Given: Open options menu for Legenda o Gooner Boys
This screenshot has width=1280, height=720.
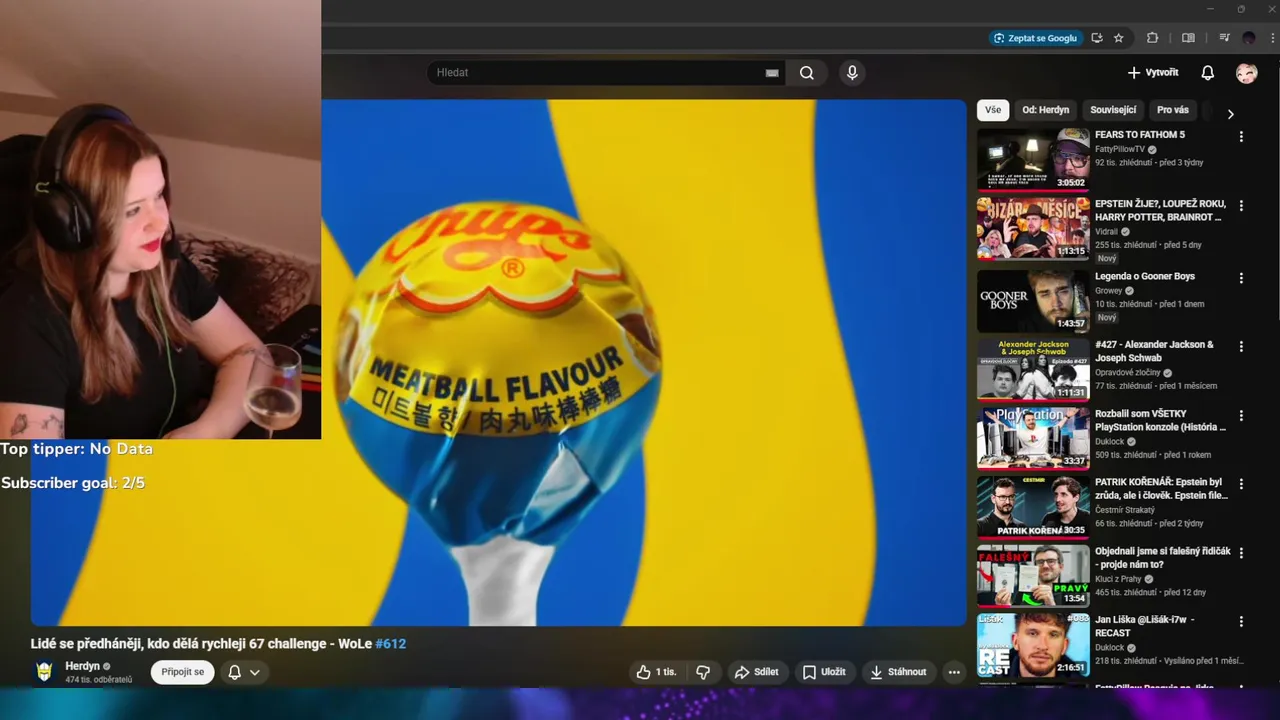Looking at the screenshot, I should point(1241,278).
